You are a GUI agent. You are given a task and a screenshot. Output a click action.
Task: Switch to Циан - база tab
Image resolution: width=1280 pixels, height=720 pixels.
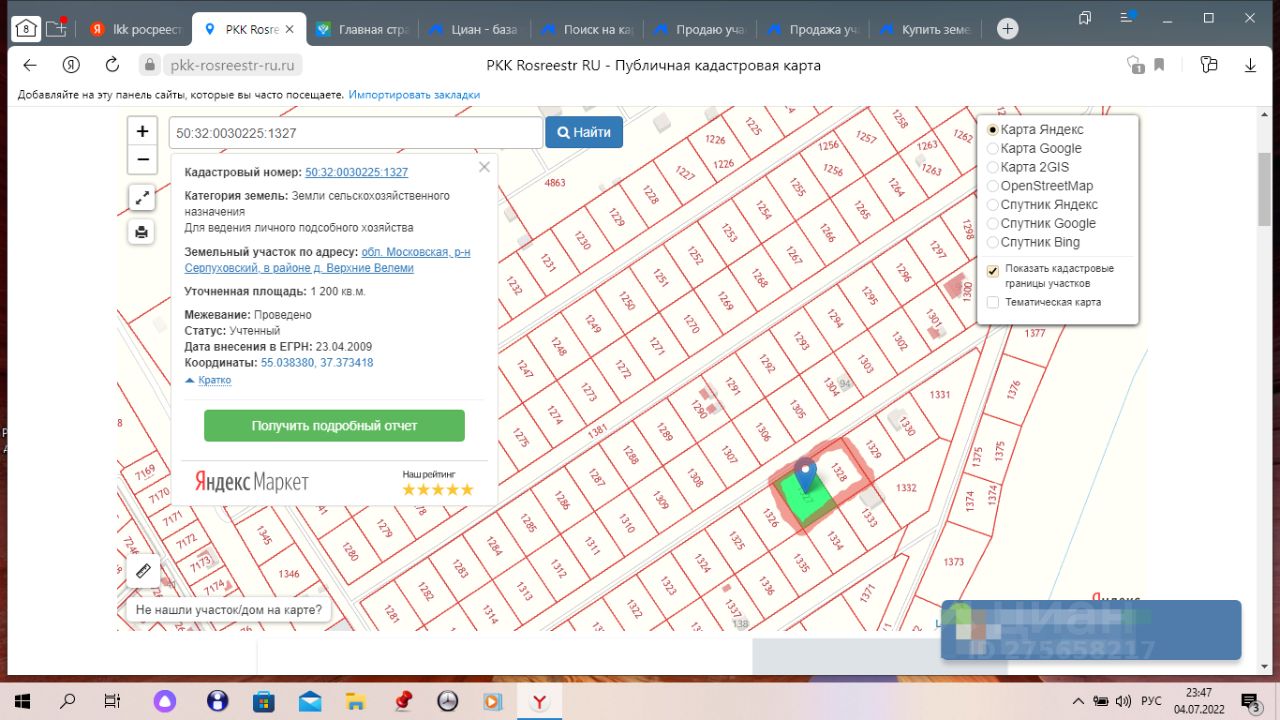tap(473, 29)
